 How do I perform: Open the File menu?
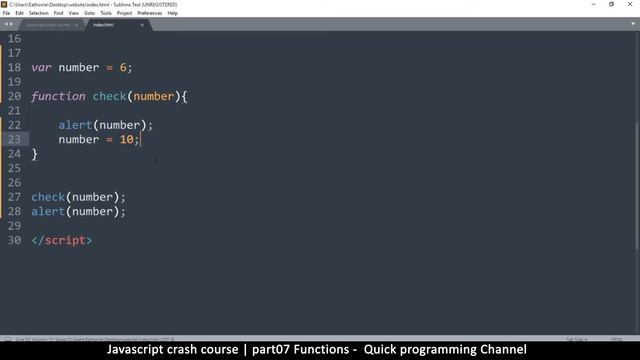[6, 13]
